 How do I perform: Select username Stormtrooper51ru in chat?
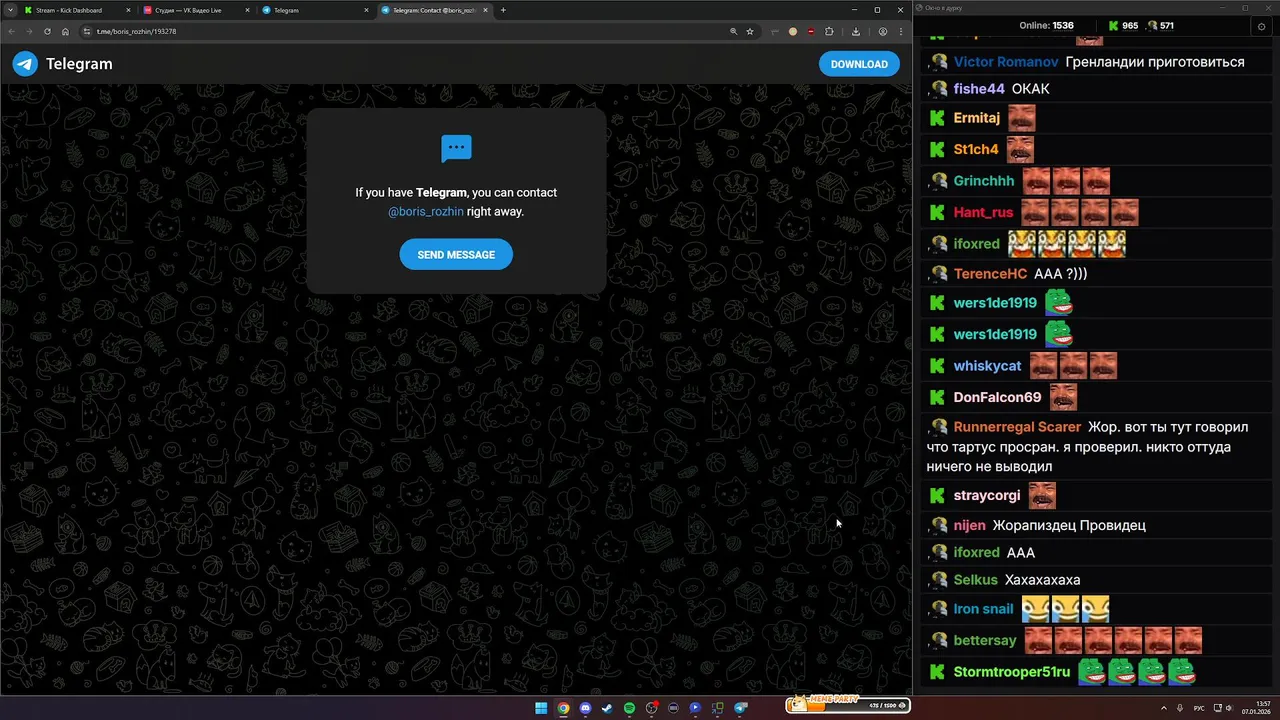(x=1012, y=672)
